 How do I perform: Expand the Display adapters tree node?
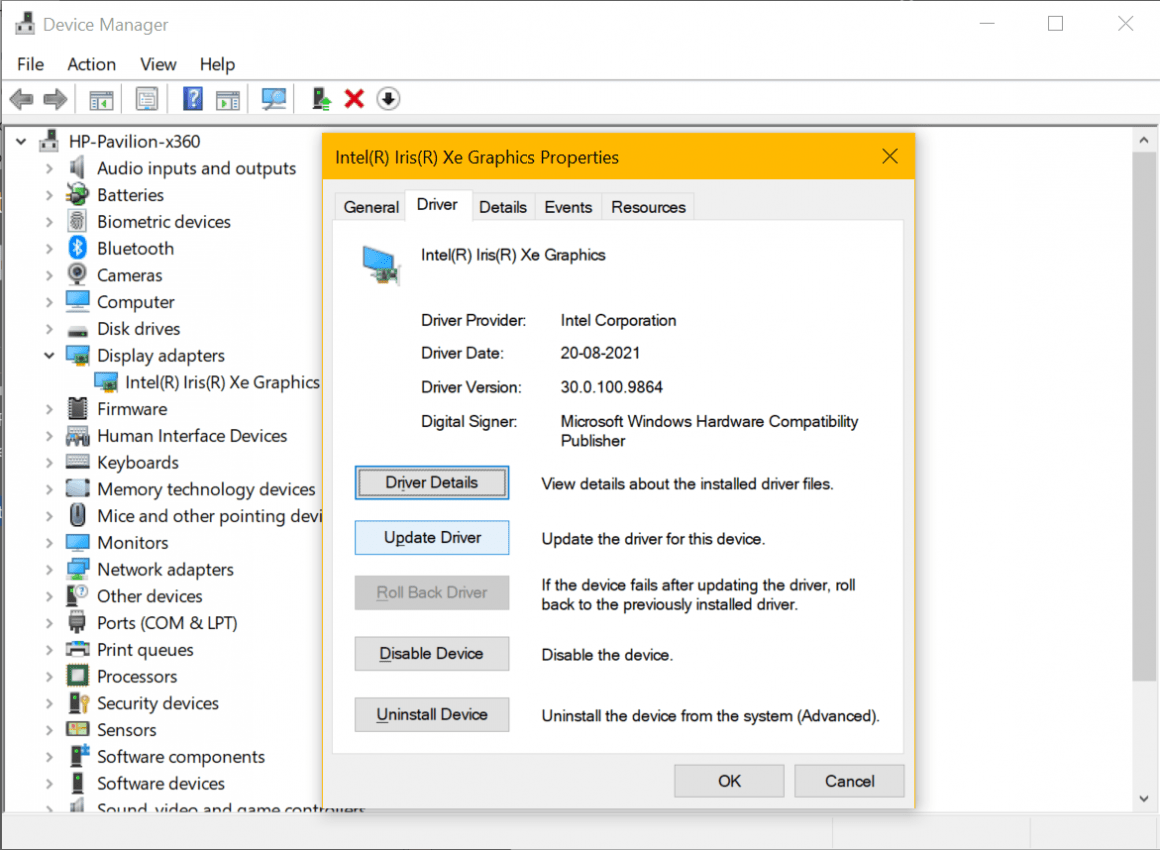pos(48,355)
